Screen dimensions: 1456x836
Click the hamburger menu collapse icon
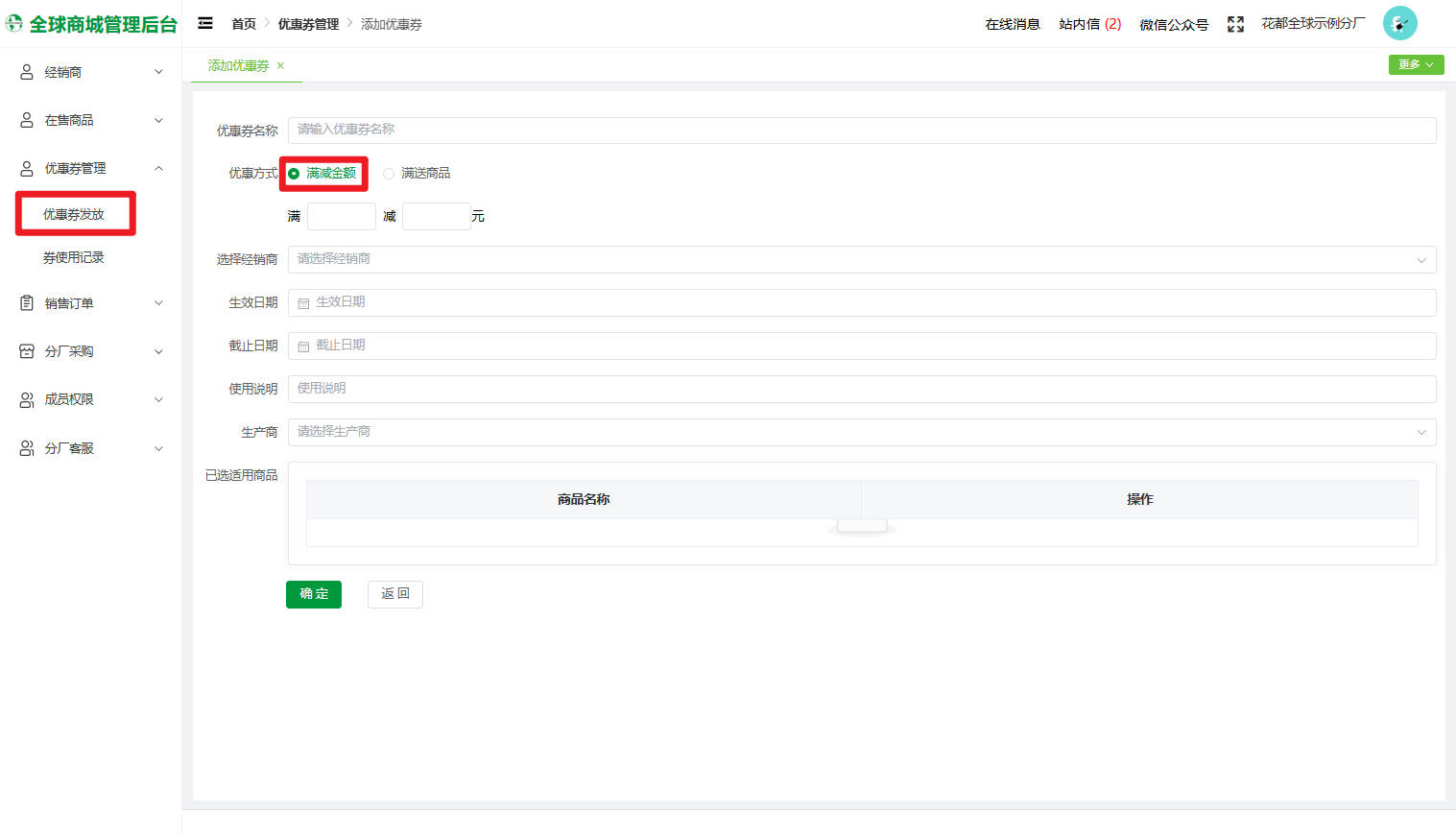coord(205,23)
